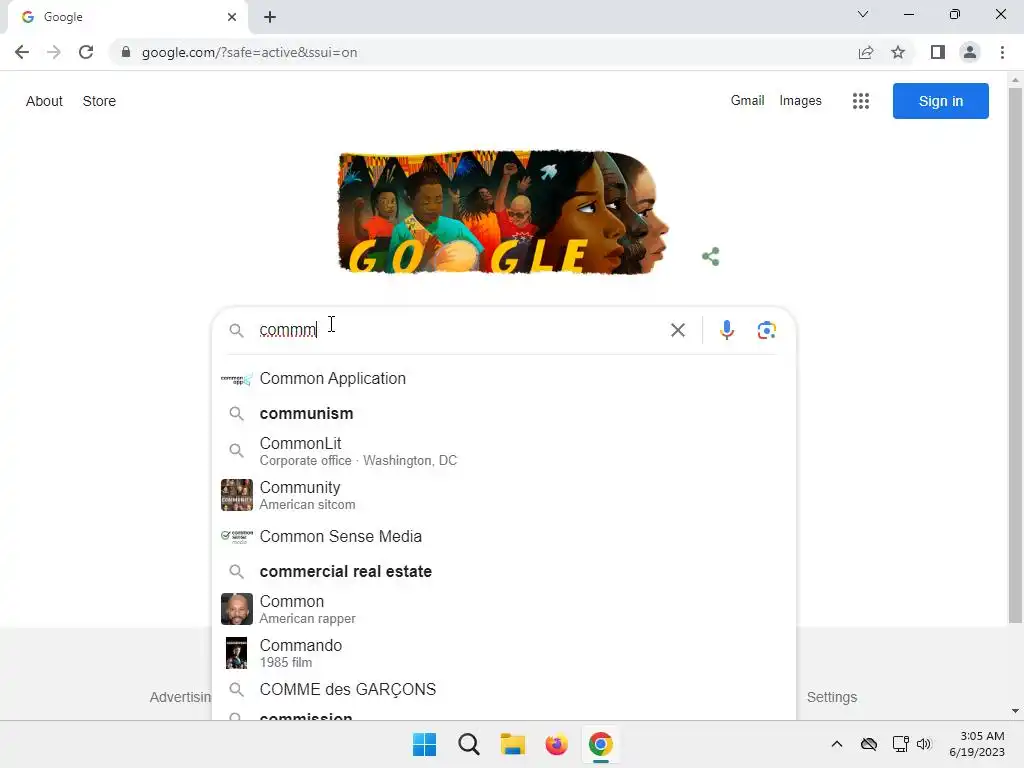The height and width of the screenshot is (768, 1024).
Task: Click the Store link
Action: [x=99, y=101]
